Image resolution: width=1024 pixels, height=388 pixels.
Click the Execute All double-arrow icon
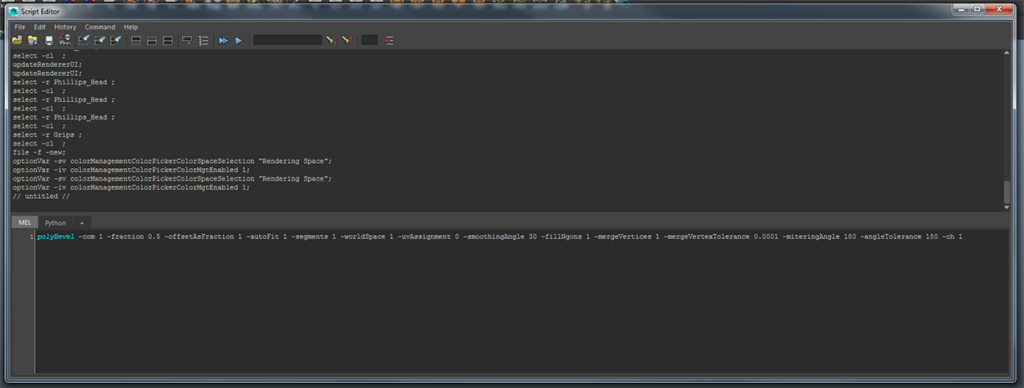point(223,40)
